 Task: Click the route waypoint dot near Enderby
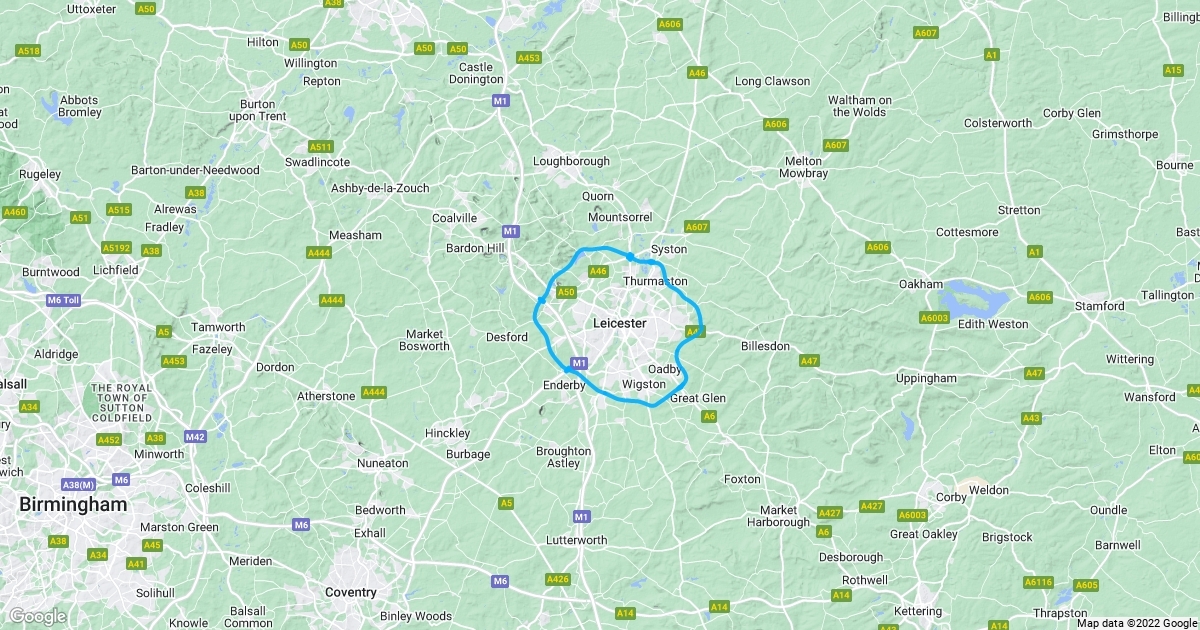567,370
